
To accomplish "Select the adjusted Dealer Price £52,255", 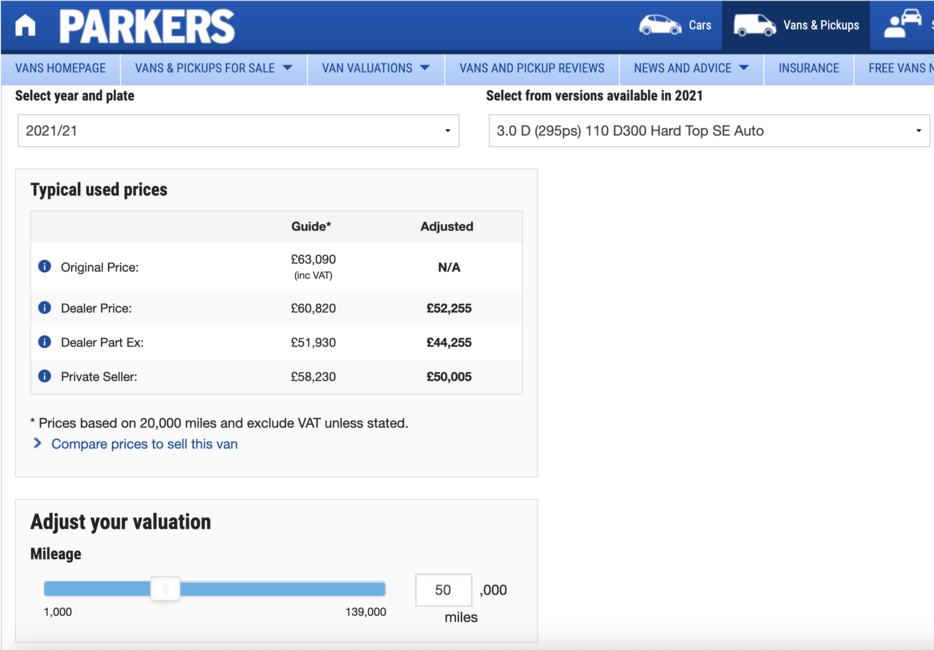I will click(x=449, y=308).
